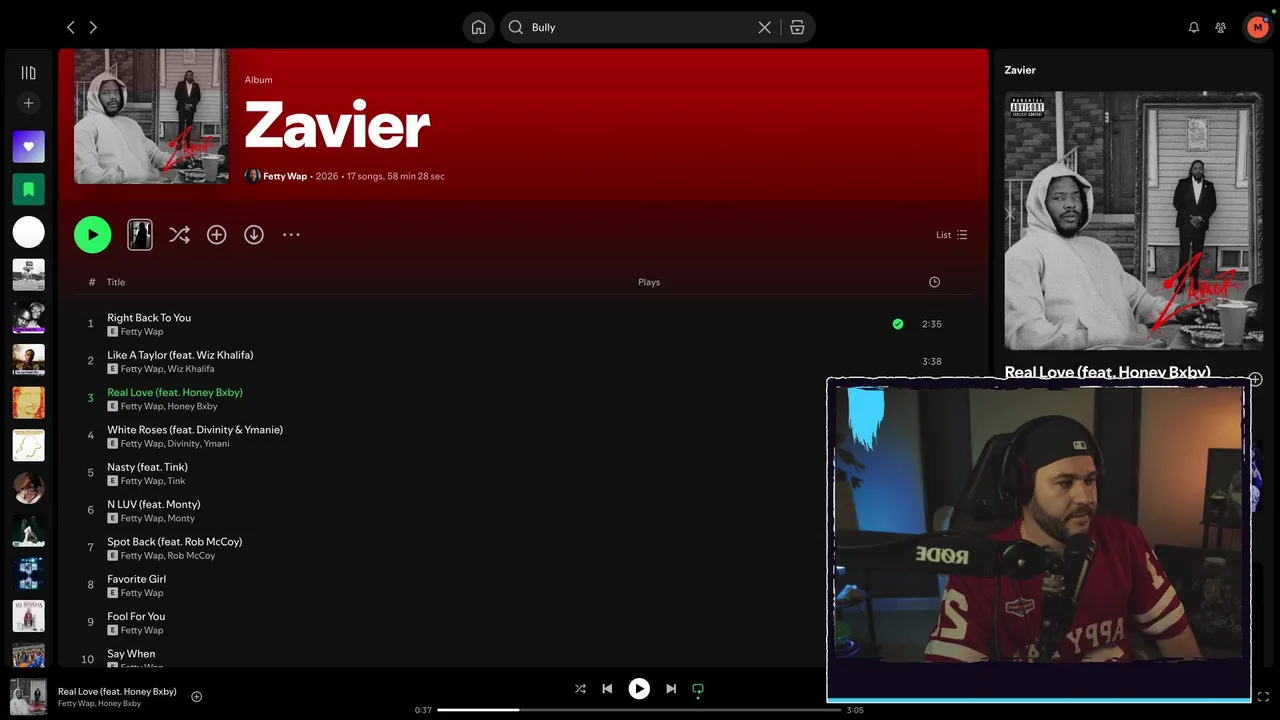Open the profile avatar M menu
1280x720 pixels.
point(1257,28)
